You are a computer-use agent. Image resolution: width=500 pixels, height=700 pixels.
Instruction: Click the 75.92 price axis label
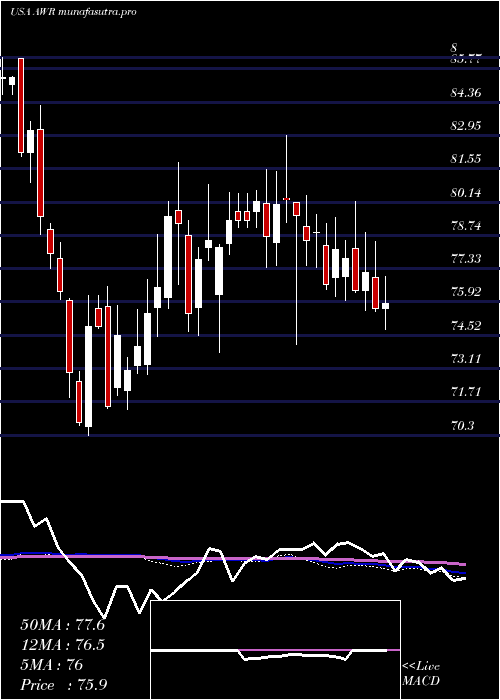pyautogui.click(x=467, y=292)
